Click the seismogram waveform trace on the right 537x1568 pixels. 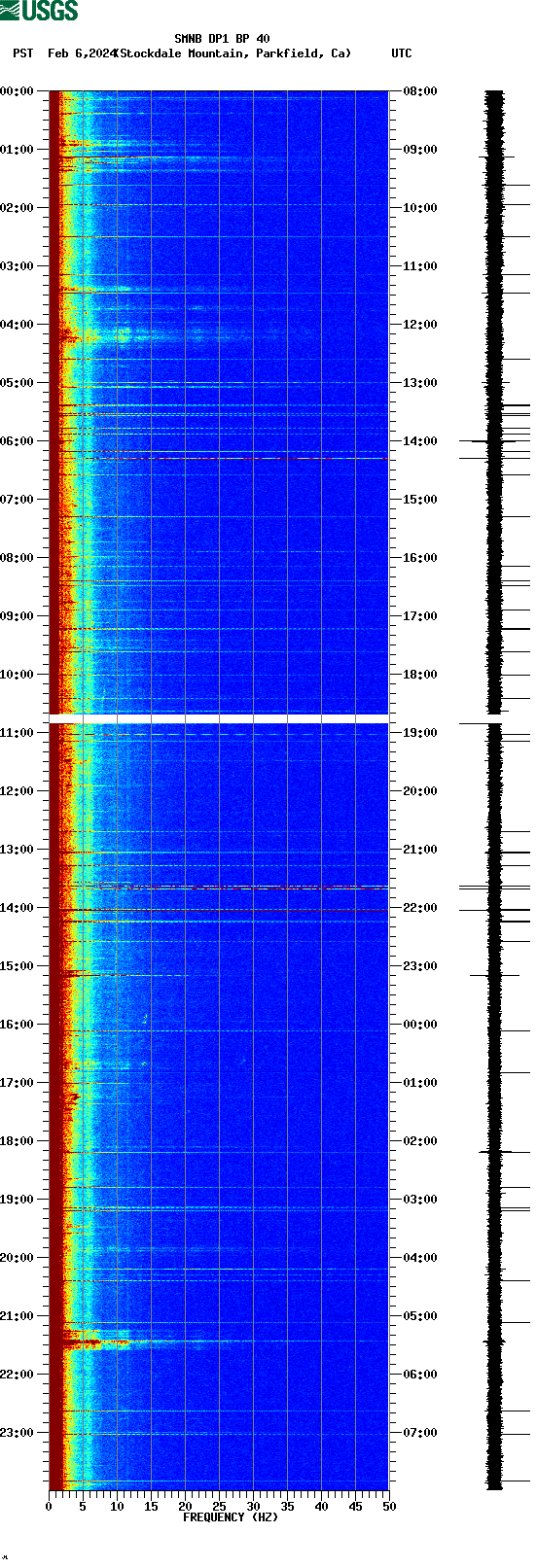pyautogui.click(x=495, y=790)
